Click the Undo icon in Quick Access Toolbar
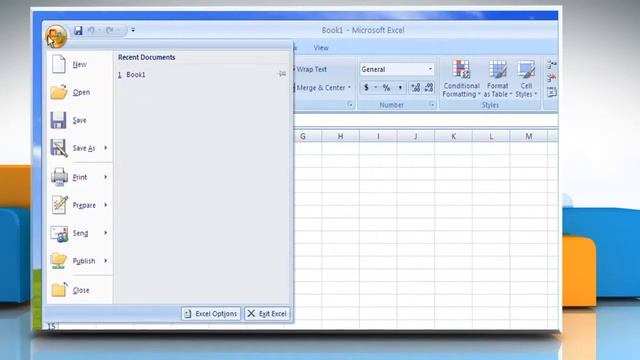The height and width of the screenshot is (360, 640). click(91, 30)
